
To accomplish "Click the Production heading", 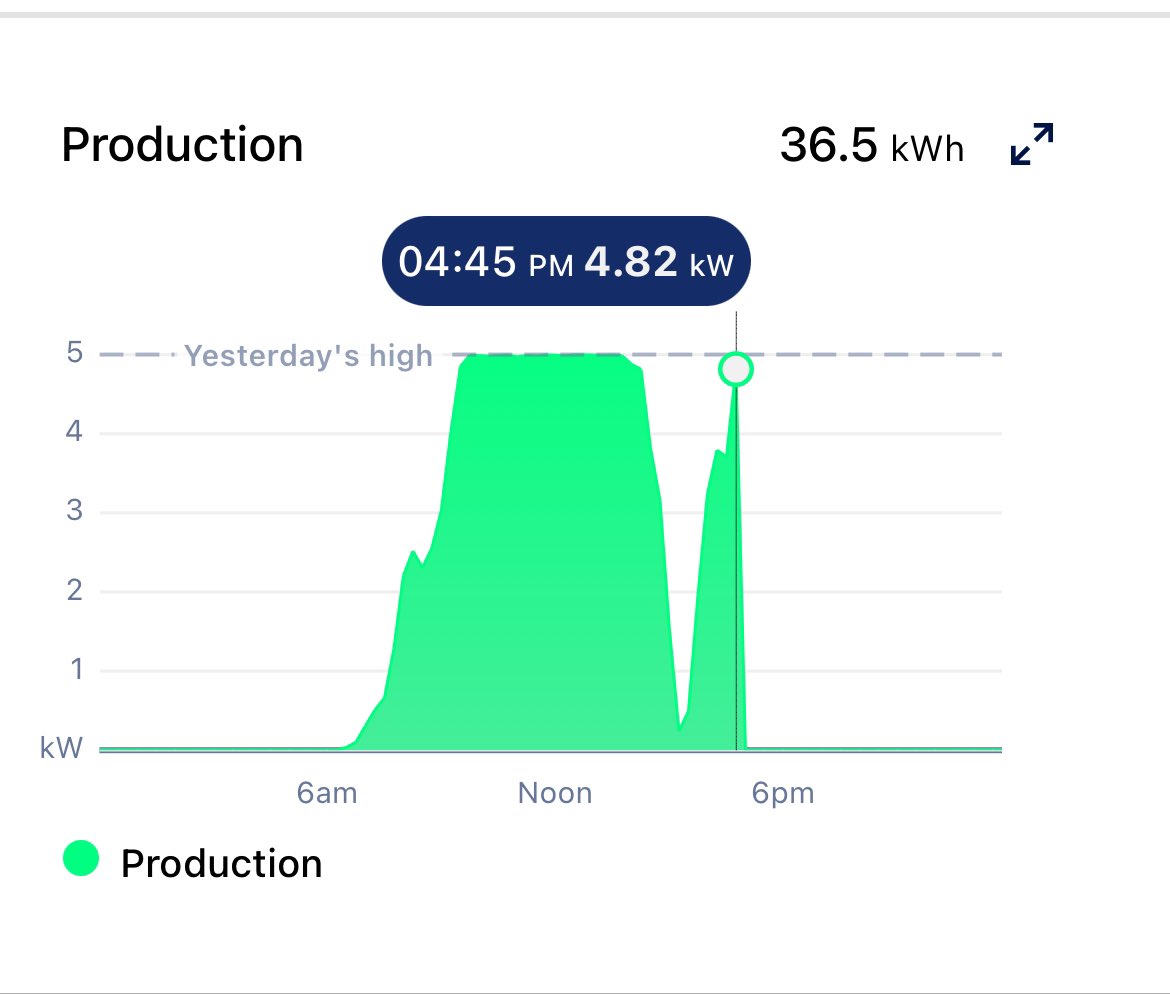I will (x=182, y=145).
